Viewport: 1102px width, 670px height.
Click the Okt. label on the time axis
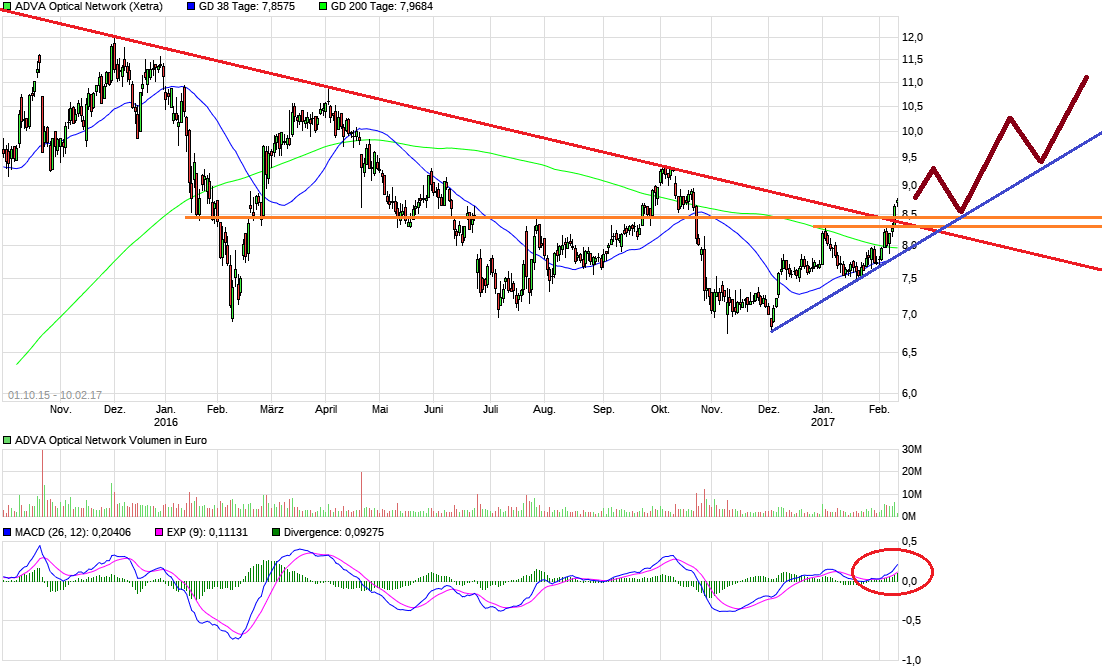click(659, 410)
